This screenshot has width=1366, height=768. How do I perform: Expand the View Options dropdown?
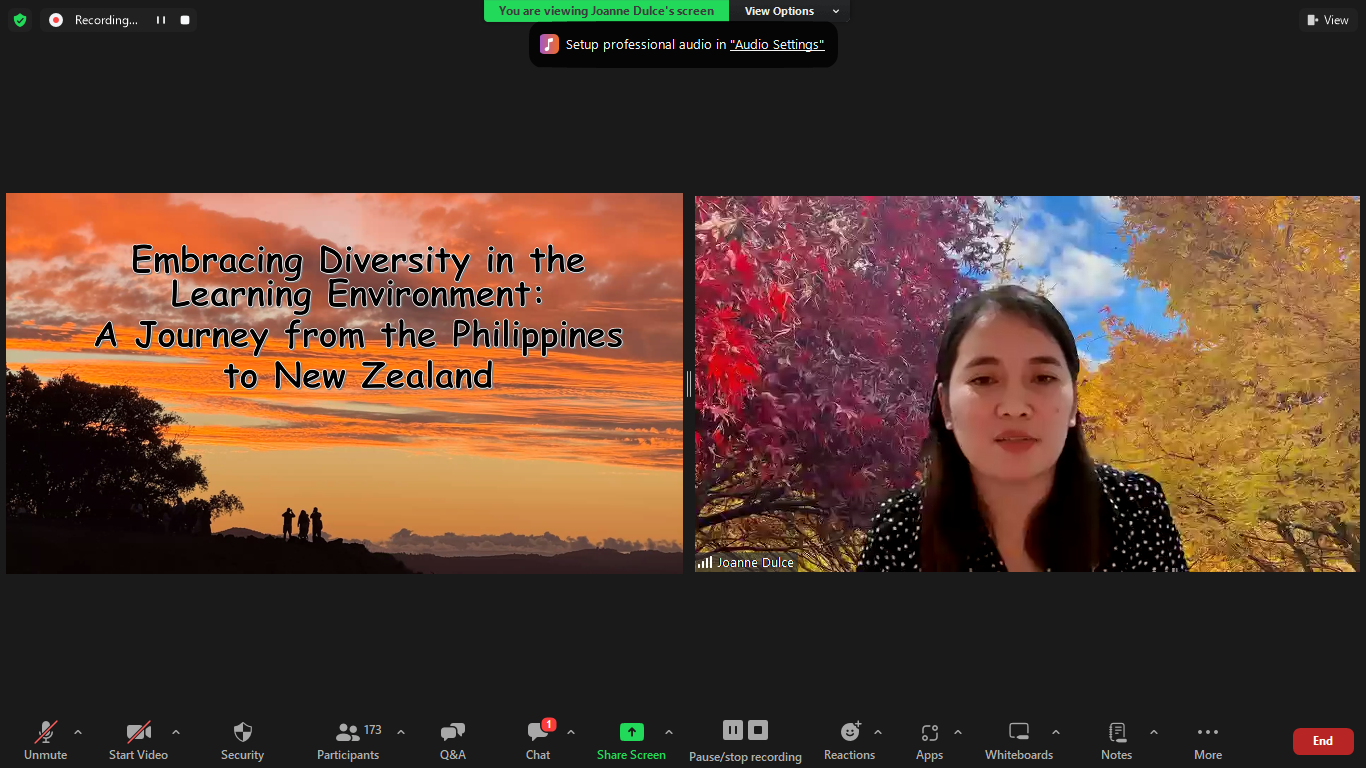pyautogui.click(x=789, y=11)
